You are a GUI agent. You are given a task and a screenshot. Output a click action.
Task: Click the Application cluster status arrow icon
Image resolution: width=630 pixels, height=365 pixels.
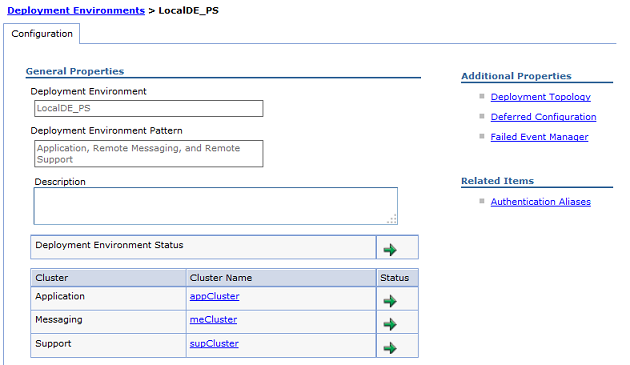390,301
